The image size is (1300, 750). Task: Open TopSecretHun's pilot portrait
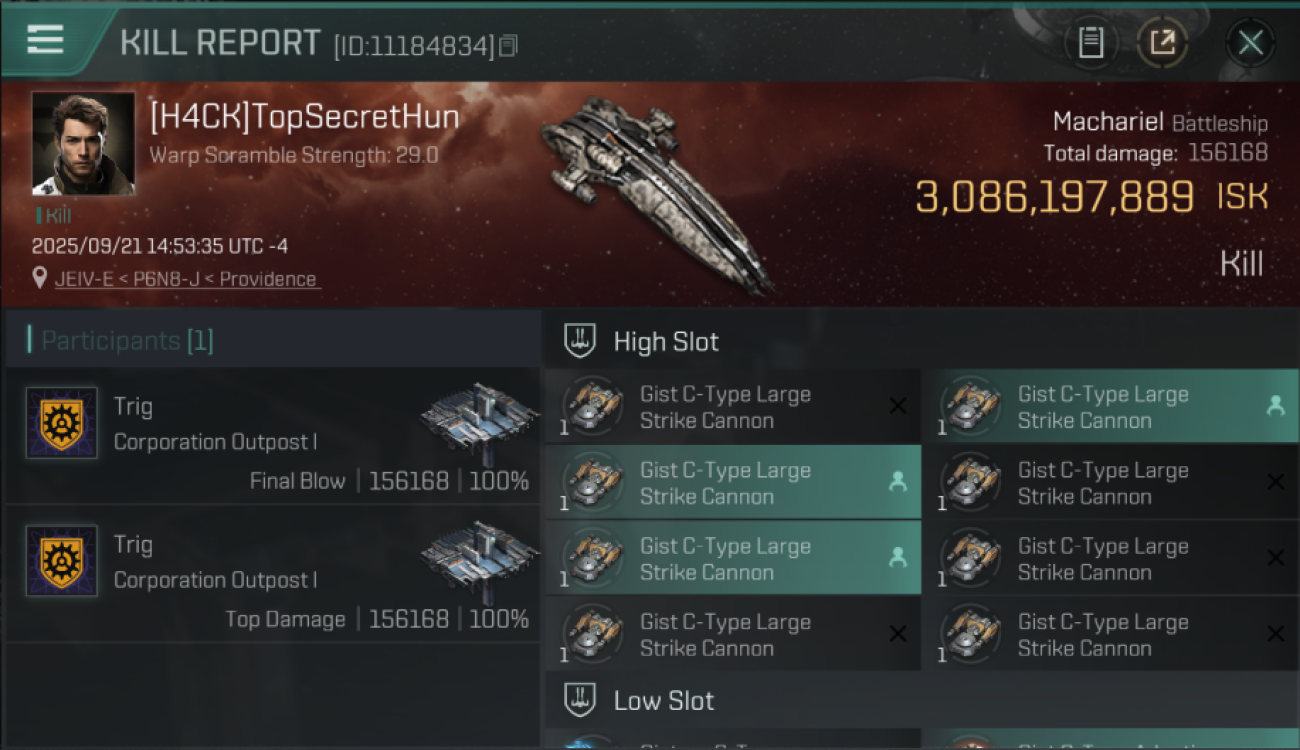pos(83,143)
